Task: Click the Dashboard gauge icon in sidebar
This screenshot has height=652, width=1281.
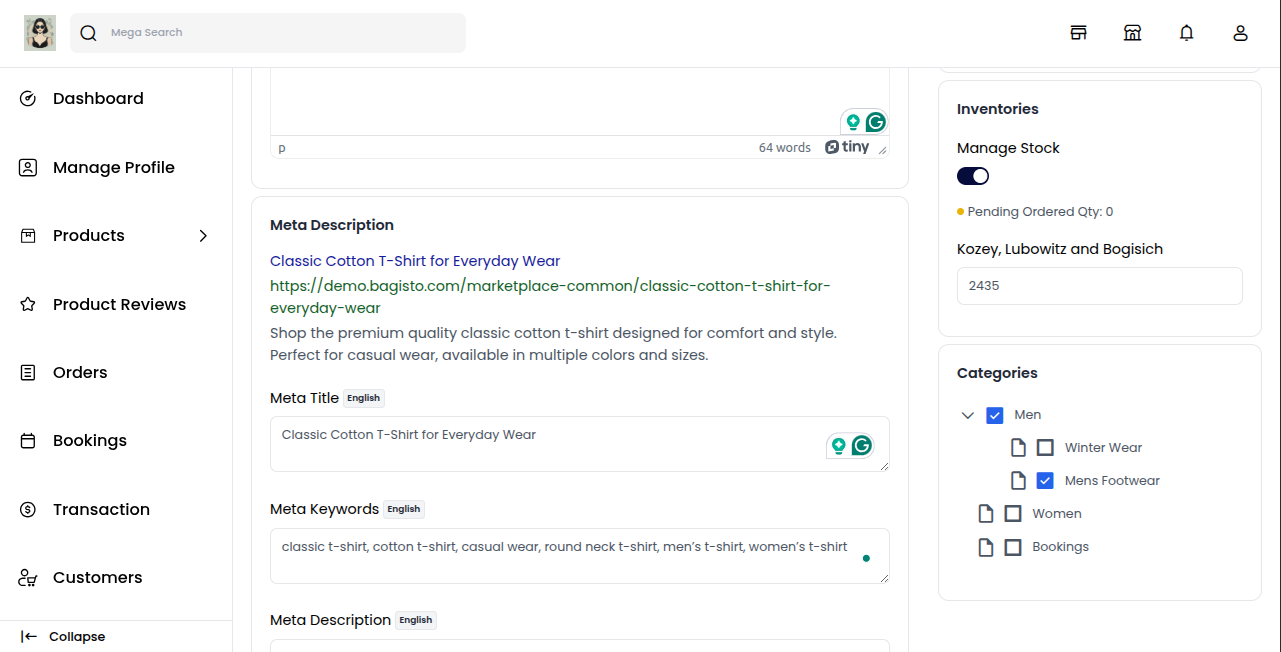Action: tap(28, 98)
